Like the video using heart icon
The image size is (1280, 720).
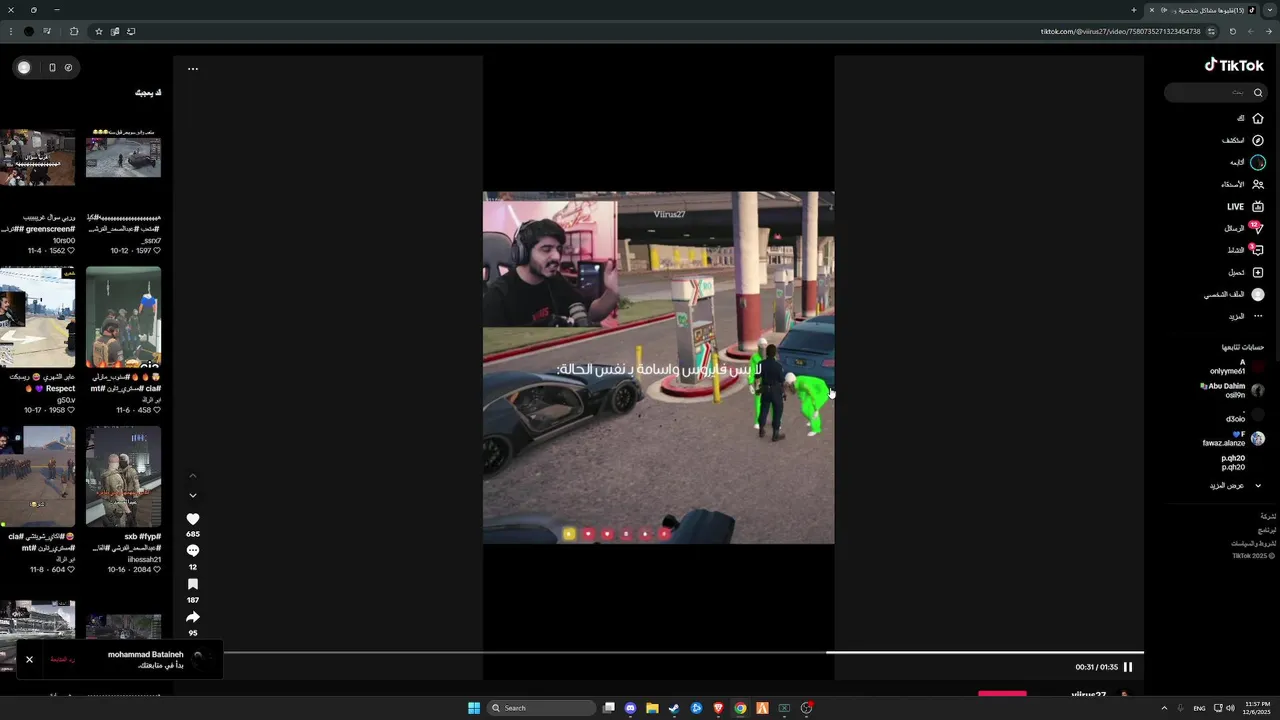tap(193, 519)
